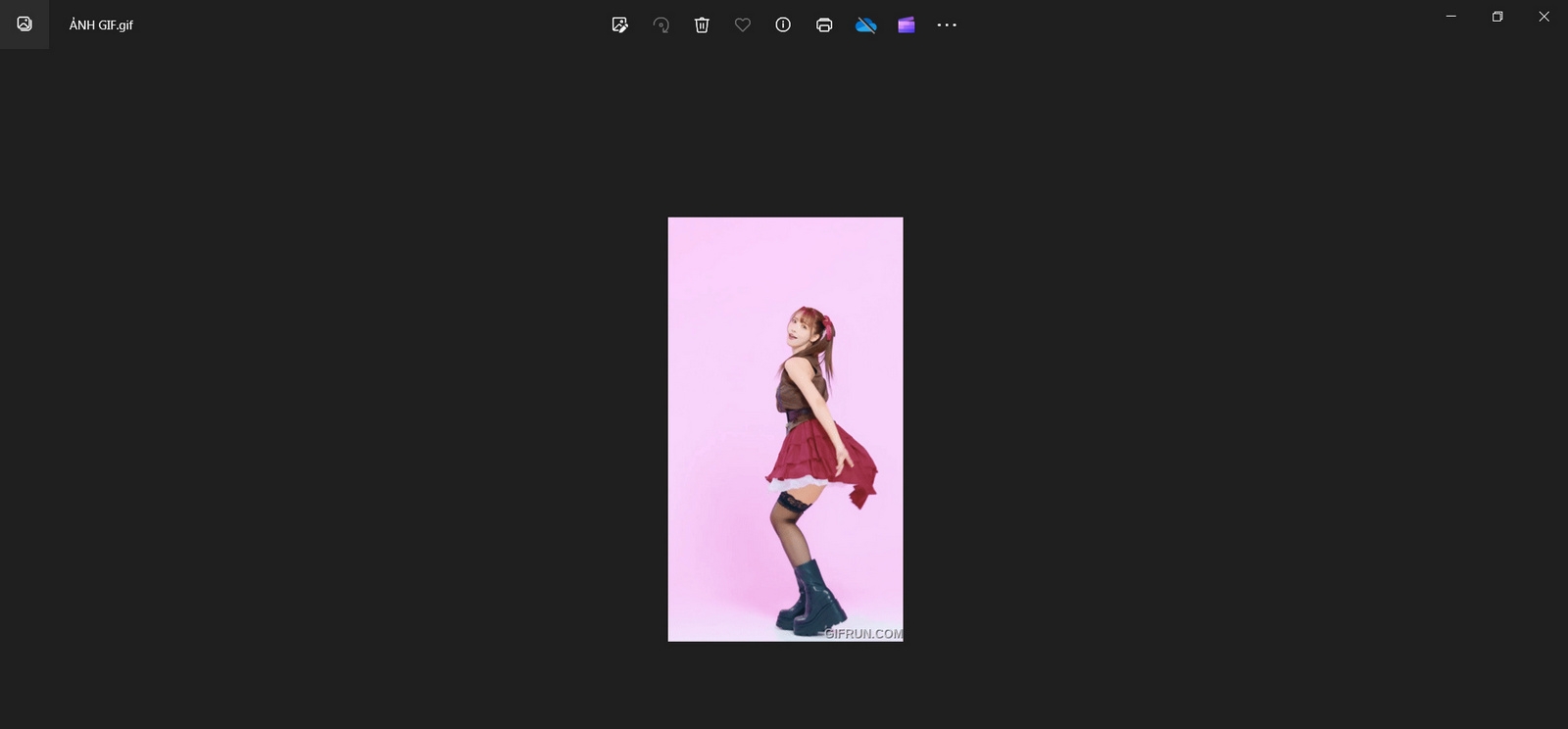
Task: Add to favorites with the heart icon
Action: [x=743, y=24]
